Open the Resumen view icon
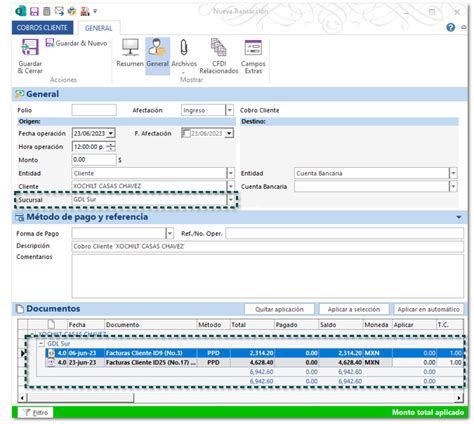The width and height of the screenshot is (474, 424). 130,47
